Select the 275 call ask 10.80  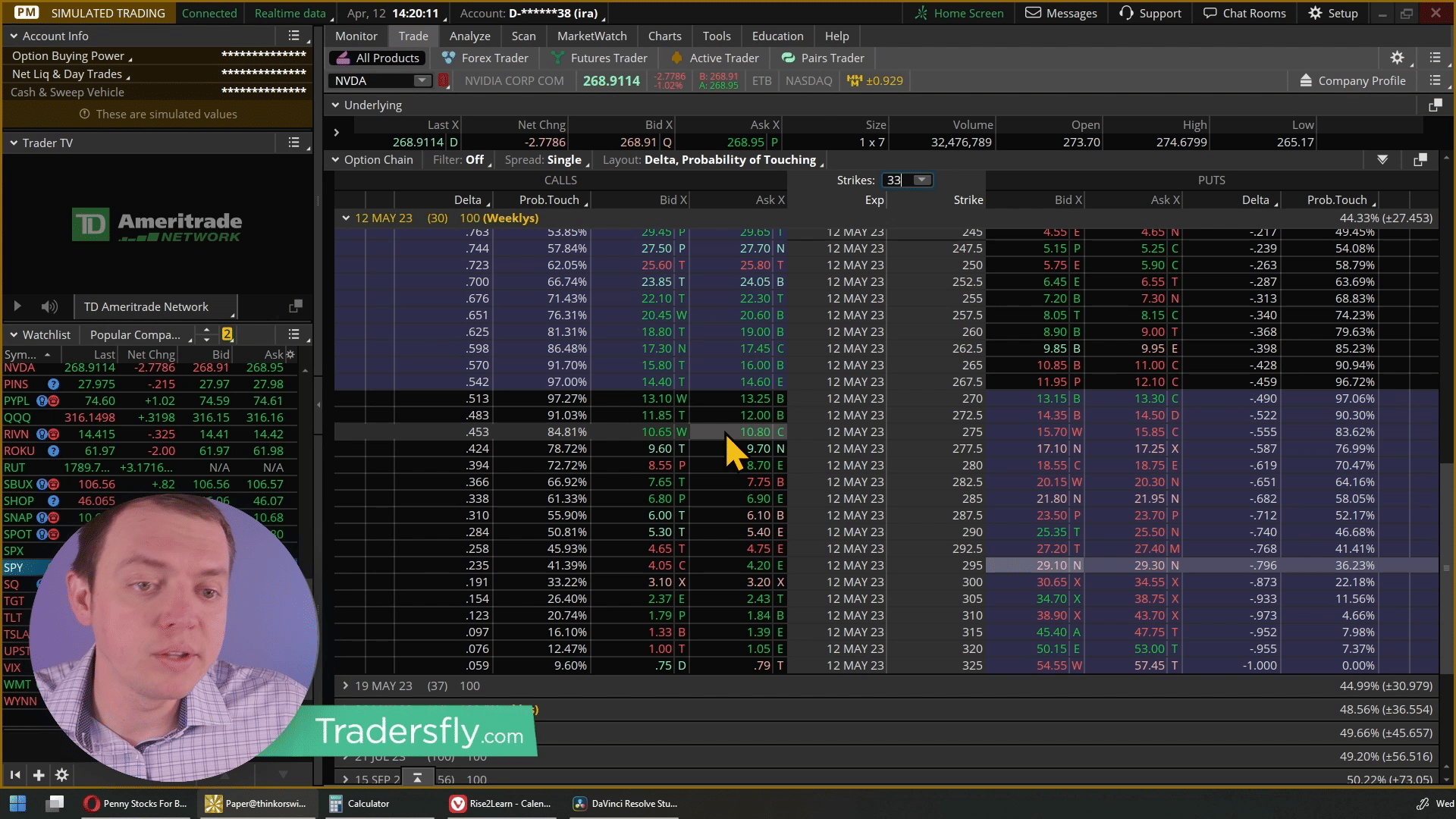(737, 431)
